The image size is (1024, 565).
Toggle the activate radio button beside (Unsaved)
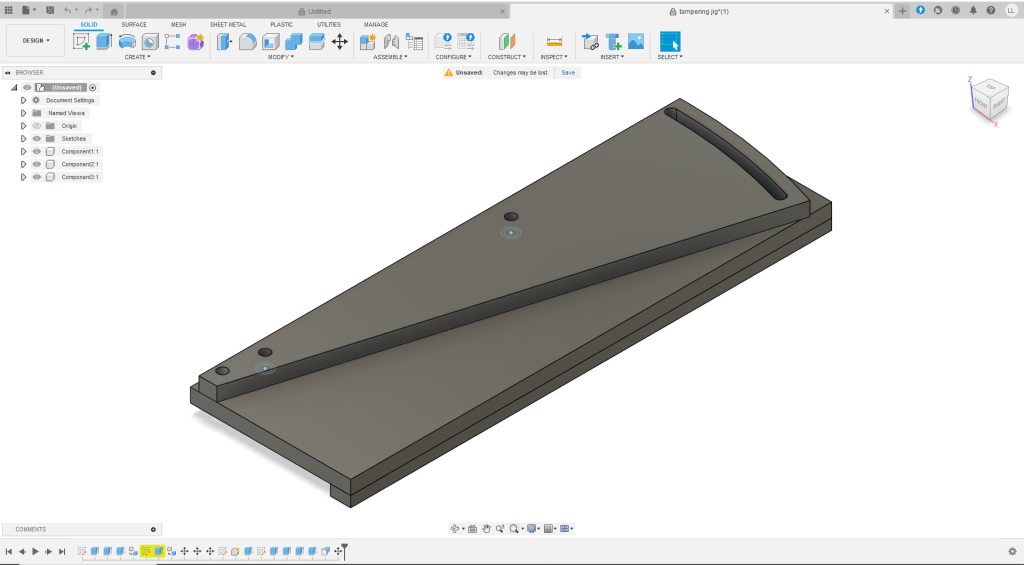coord(93,88)
